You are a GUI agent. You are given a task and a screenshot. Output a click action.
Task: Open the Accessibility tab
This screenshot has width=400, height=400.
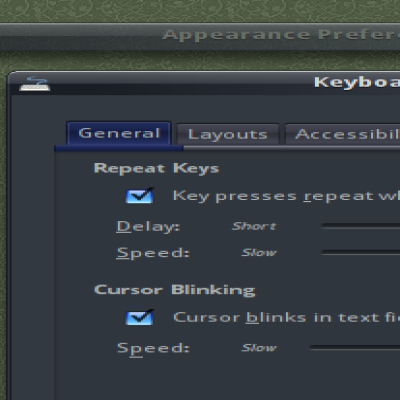(343, 134)
